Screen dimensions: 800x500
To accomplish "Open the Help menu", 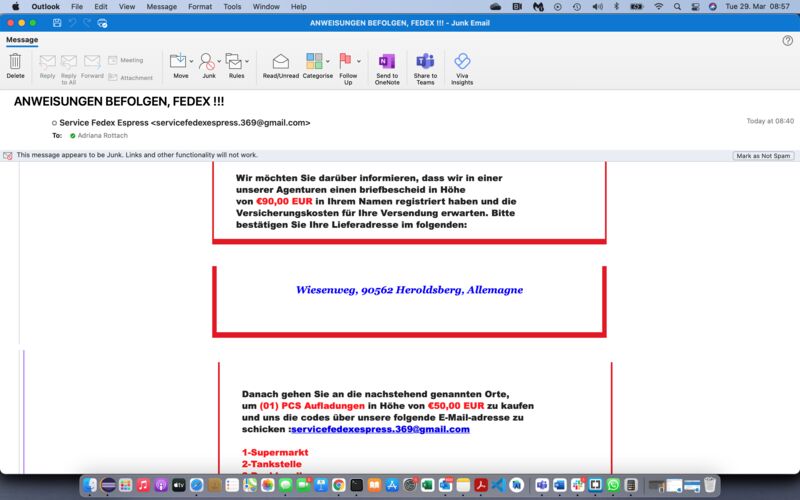I will point(298,7).
